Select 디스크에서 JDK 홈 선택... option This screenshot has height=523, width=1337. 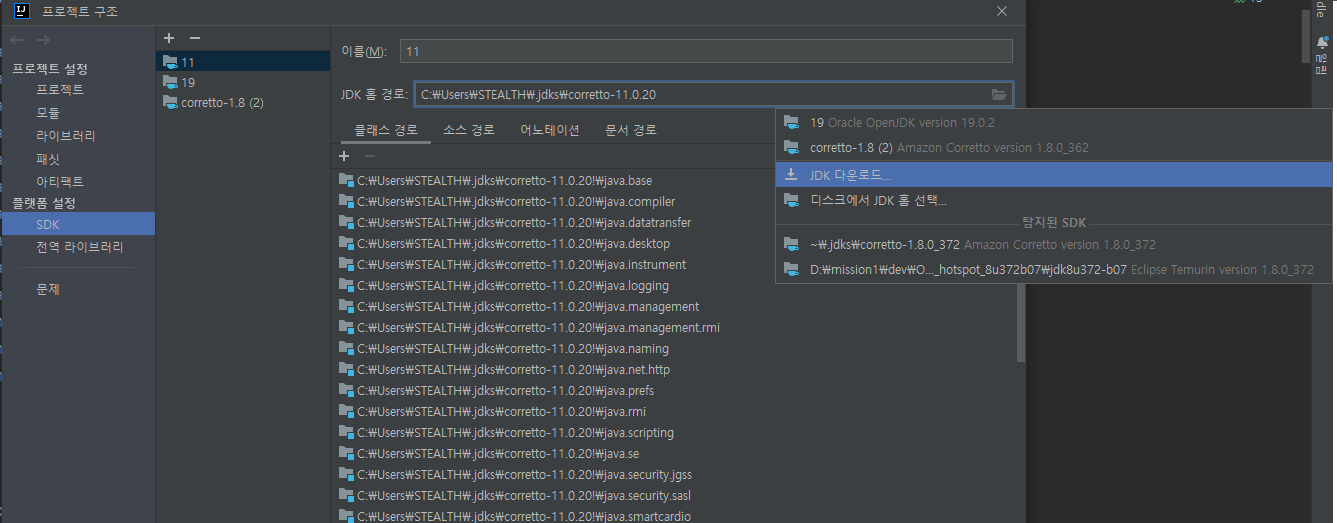click(x=1054, y=200)
